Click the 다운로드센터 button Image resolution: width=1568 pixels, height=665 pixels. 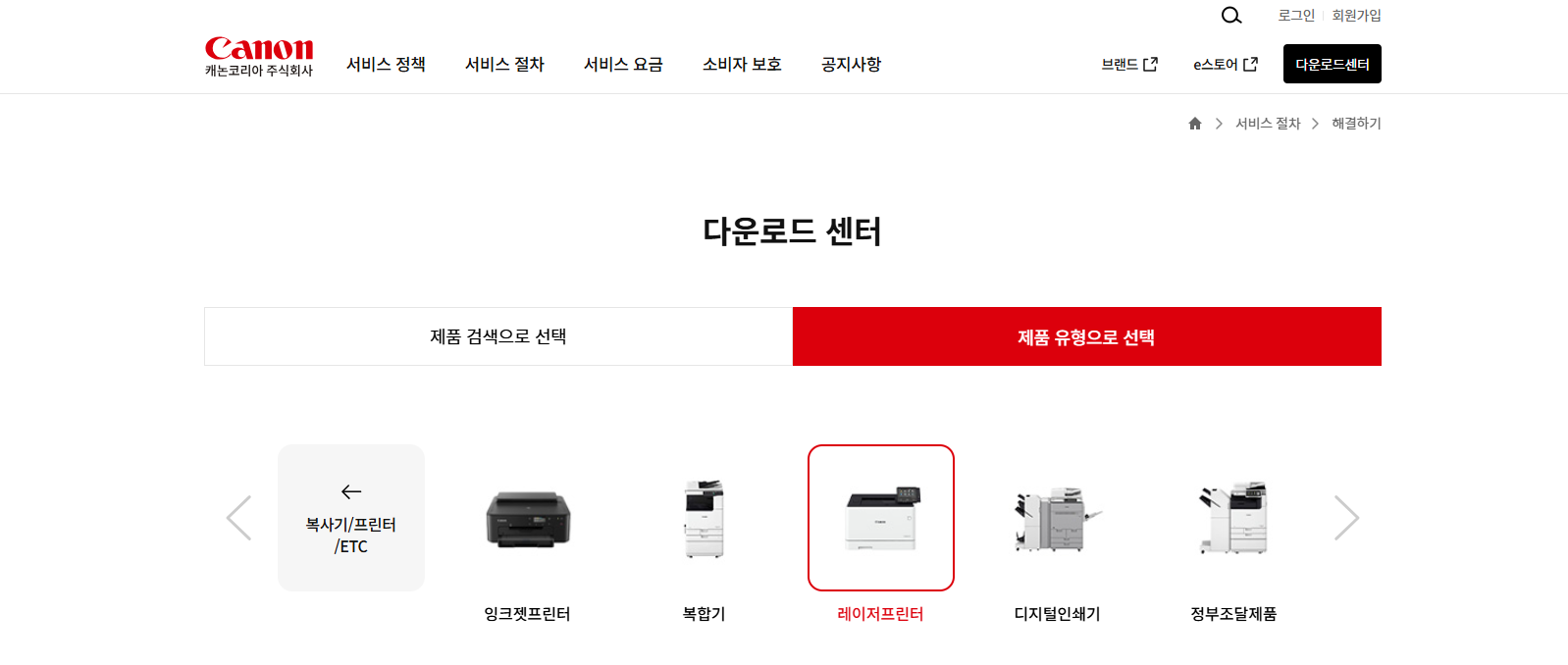pyautogui.click(x=1333, y=64)
